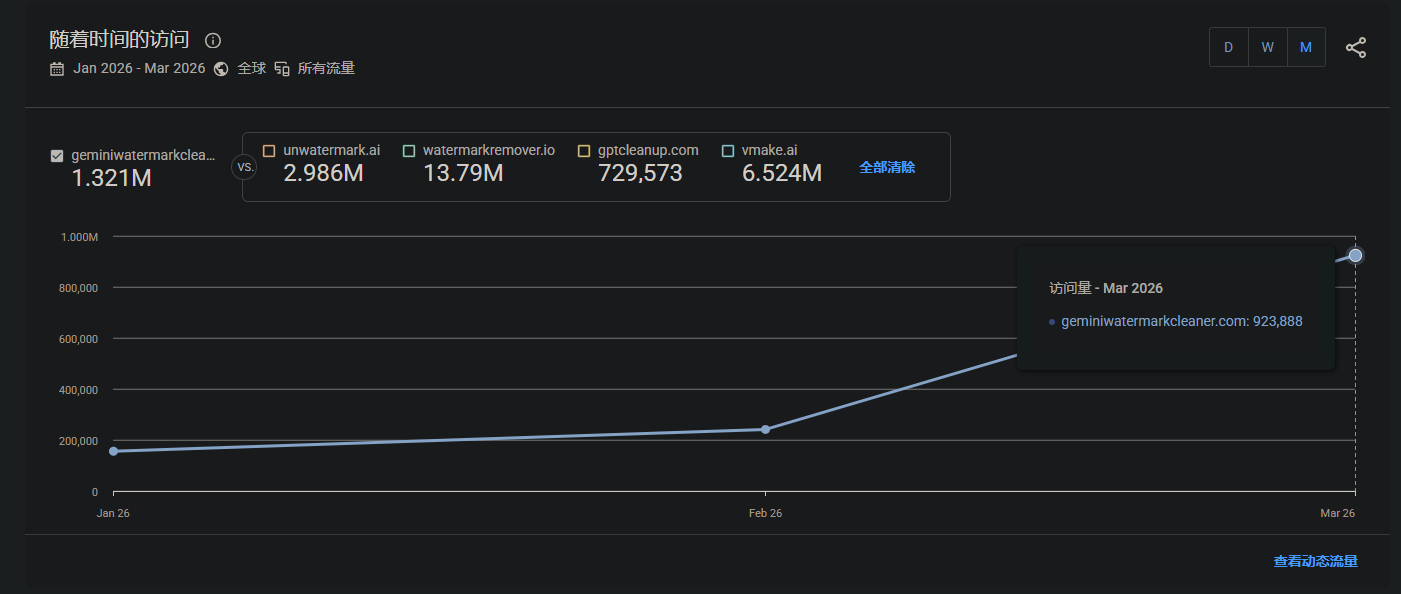1401x594 pixels.
Task: Click the Jan 26 data point on chart
Action: [113, 451]
